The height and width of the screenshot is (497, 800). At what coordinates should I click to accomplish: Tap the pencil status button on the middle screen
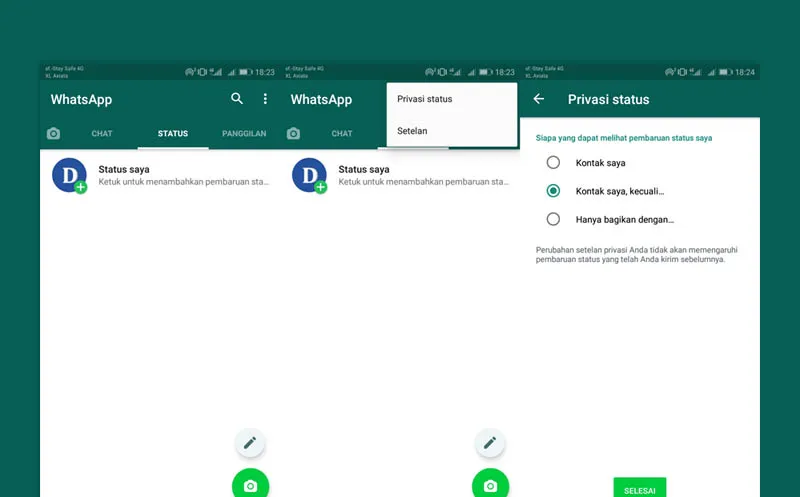[x=490, y=442]
